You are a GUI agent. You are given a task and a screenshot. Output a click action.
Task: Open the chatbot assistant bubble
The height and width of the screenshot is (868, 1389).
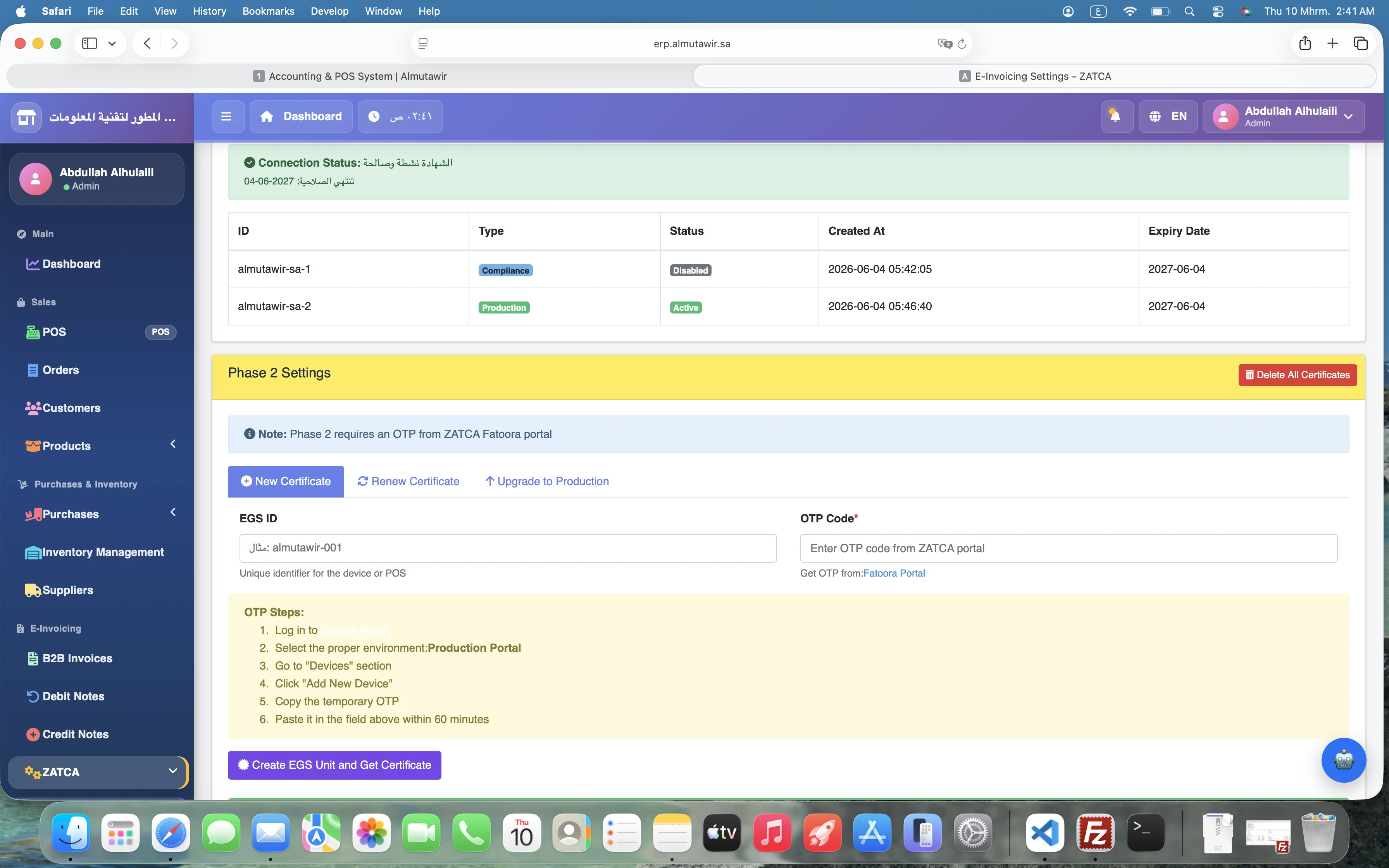pos(1343,760)
